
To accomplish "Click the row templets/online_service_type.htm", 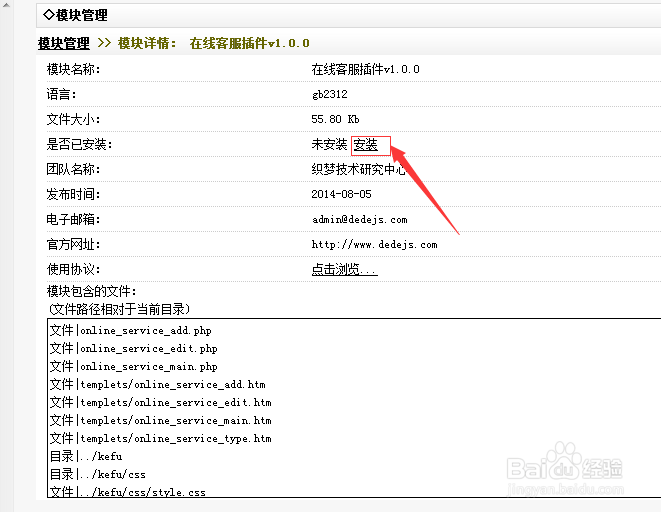I will point(161,438).
